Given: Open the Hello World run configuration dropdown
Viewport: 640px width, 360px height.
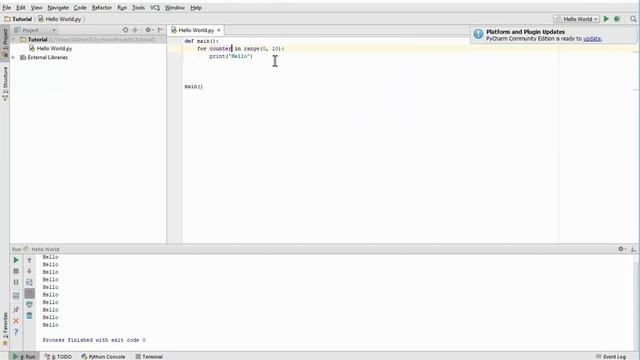Looking at the screenshot, I should point(577,19).
